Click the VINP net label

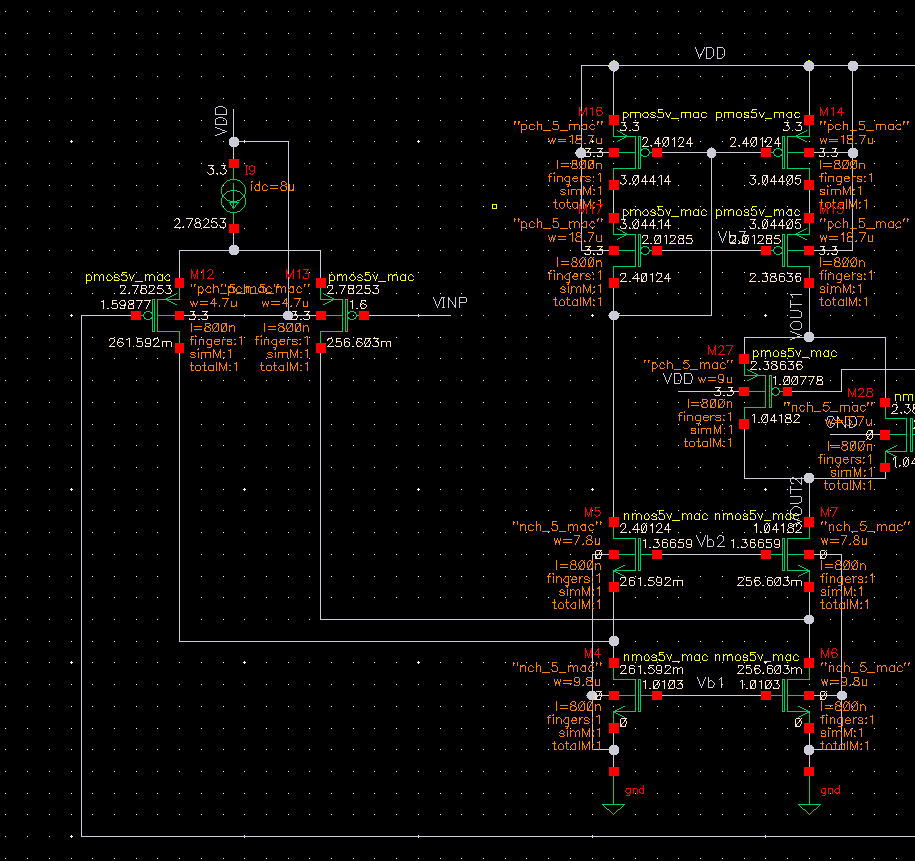[450, 303]
